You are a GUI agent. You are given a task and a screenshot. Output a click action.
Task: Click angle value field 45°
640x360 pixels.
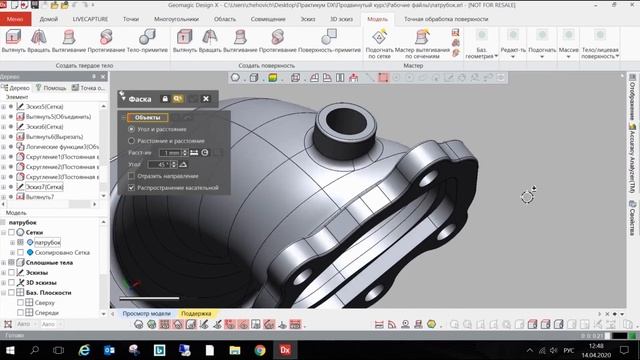pyautogui.click(x=160, y=164)
